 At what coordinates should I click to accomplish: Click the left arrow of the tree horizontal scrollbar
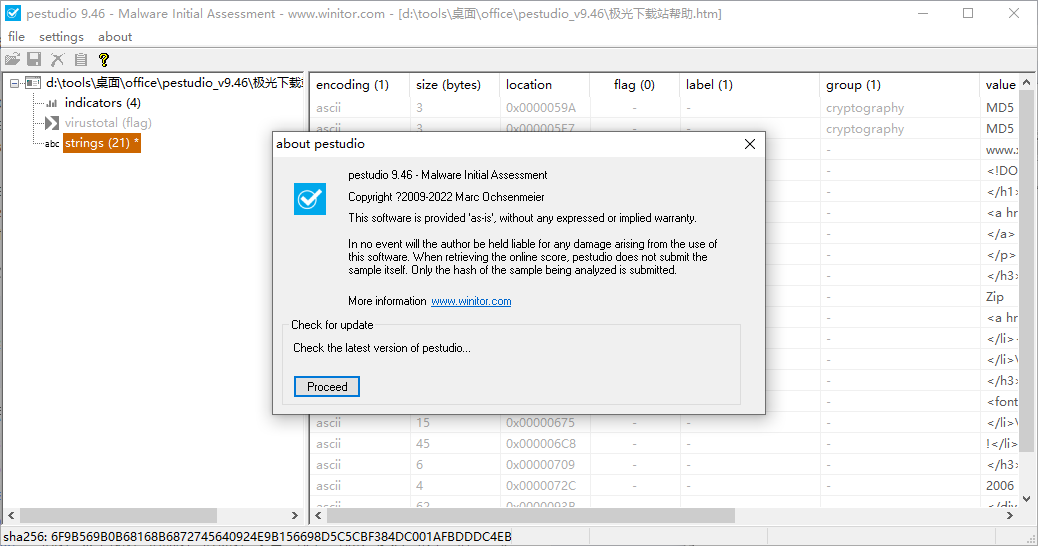tap(11, 516)
